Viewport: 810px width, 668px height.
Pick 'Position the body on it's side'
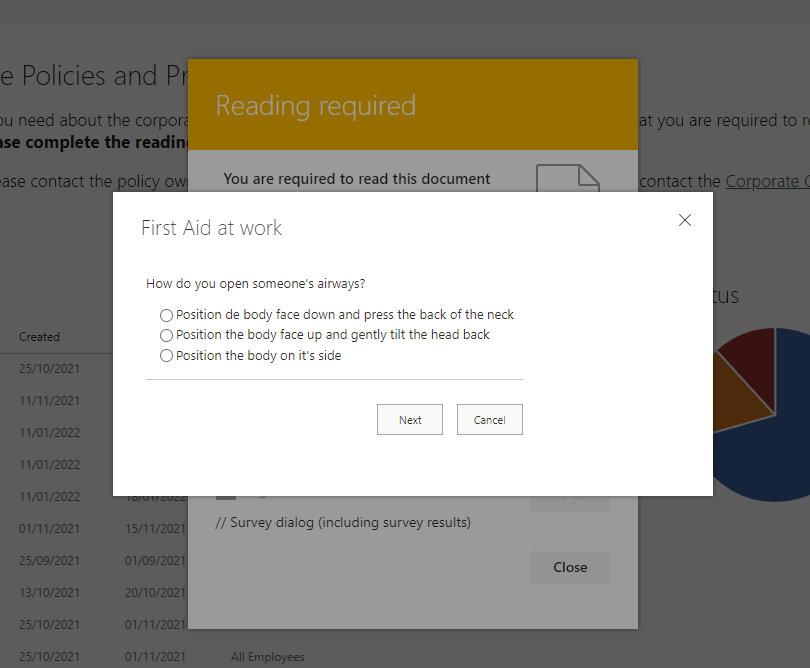[166, 356]
